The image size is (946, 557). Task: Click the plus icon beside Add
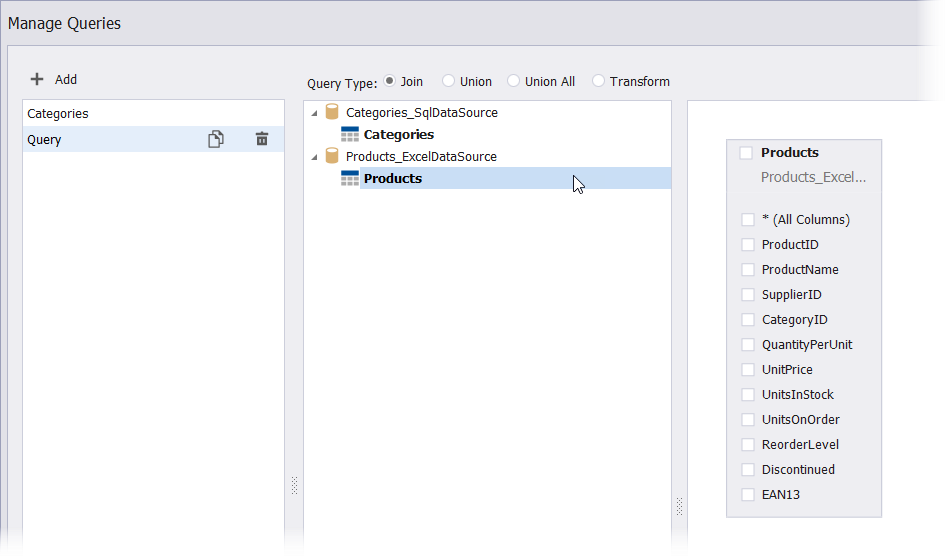37,80
